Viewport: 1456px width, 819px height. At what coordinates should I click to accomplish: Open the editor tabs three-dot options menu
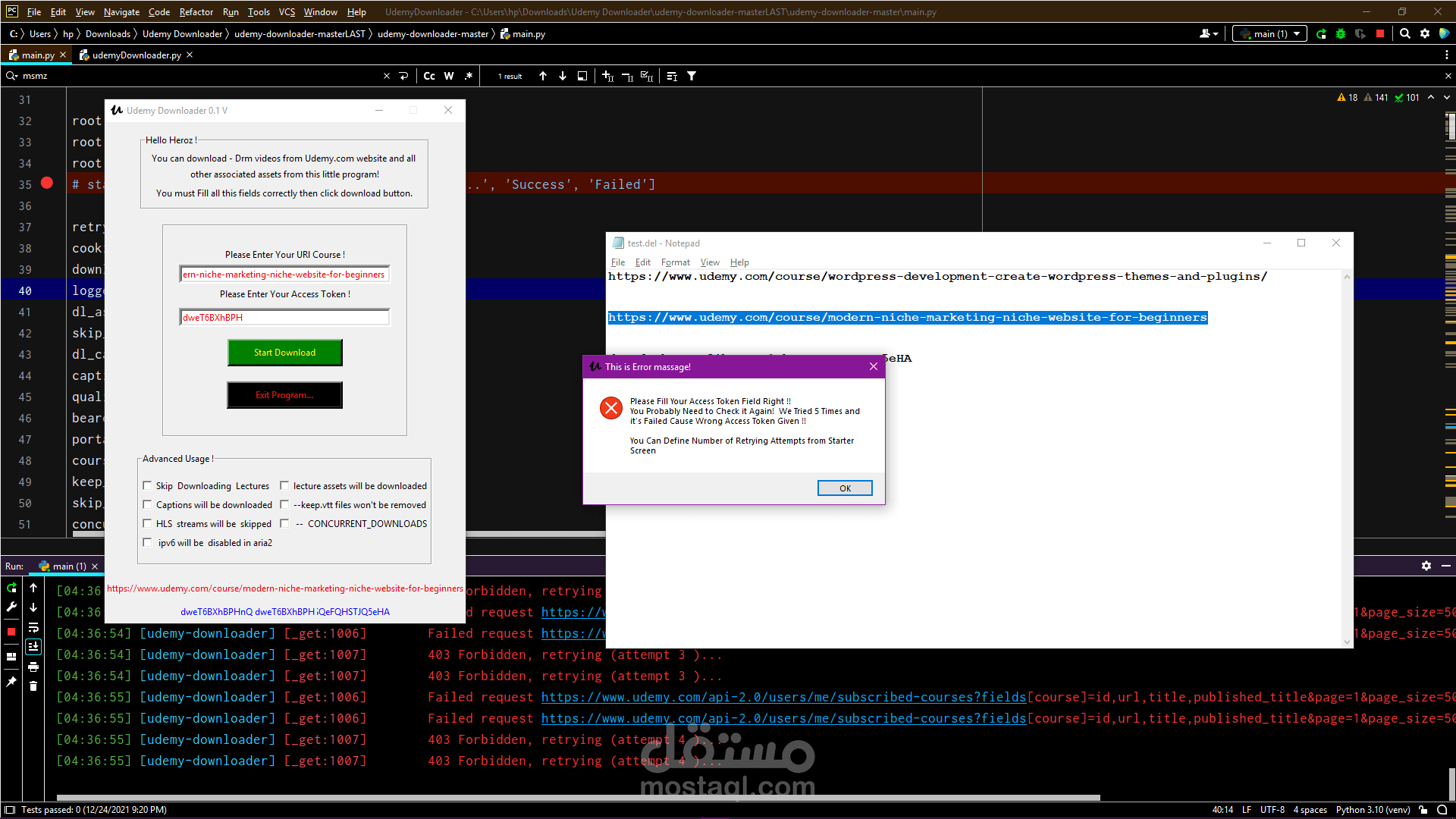pos(1447,55)
